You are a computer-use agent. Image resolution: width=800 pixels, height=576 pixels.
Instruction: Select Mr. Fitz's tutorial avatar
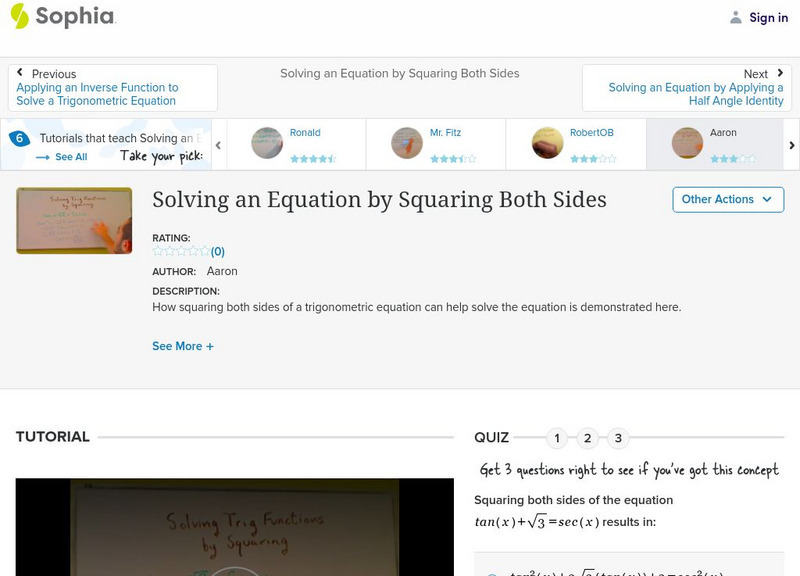pyautogui.click(x=406, y=143)
